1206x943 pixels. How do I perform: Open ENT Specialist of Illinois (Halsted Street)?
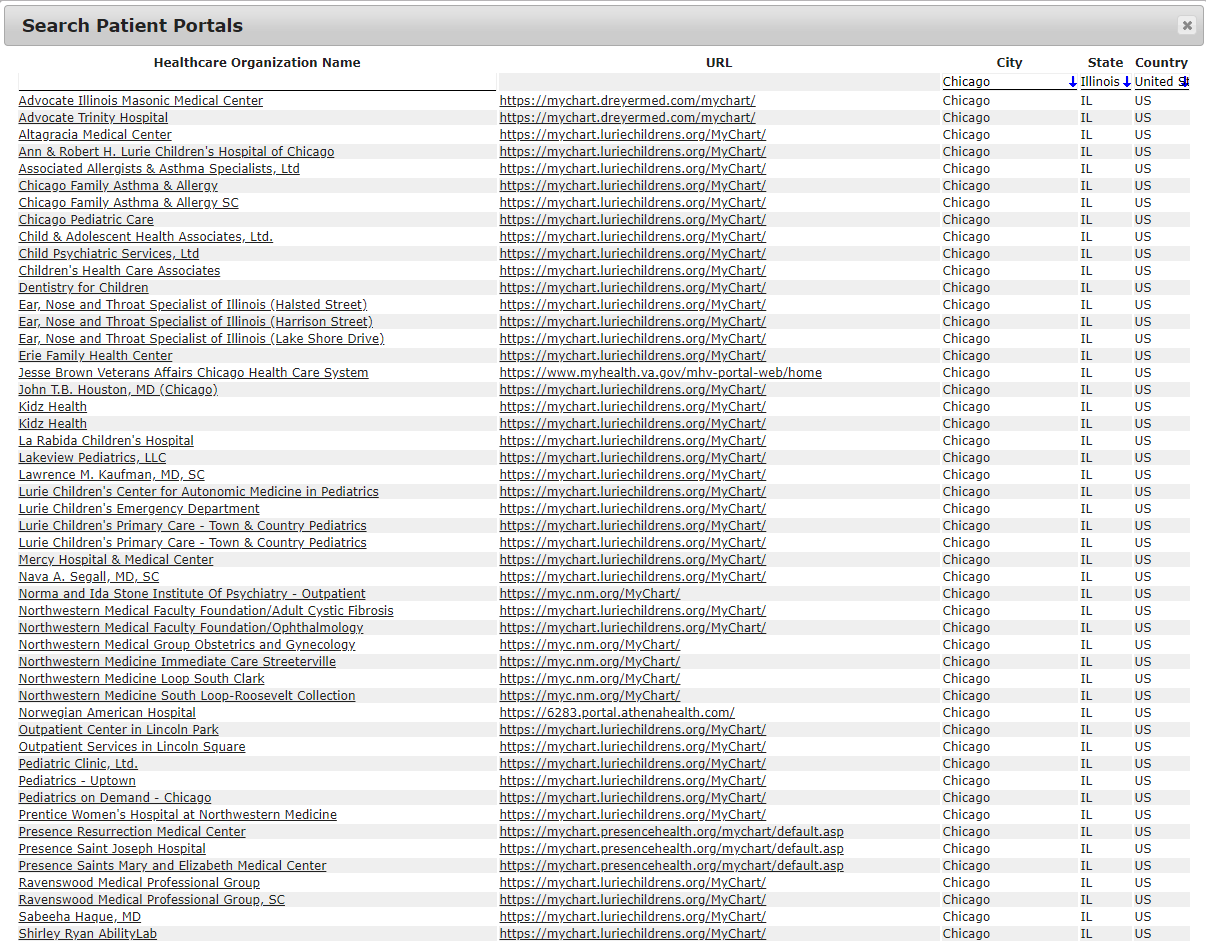tap(193, 305)
